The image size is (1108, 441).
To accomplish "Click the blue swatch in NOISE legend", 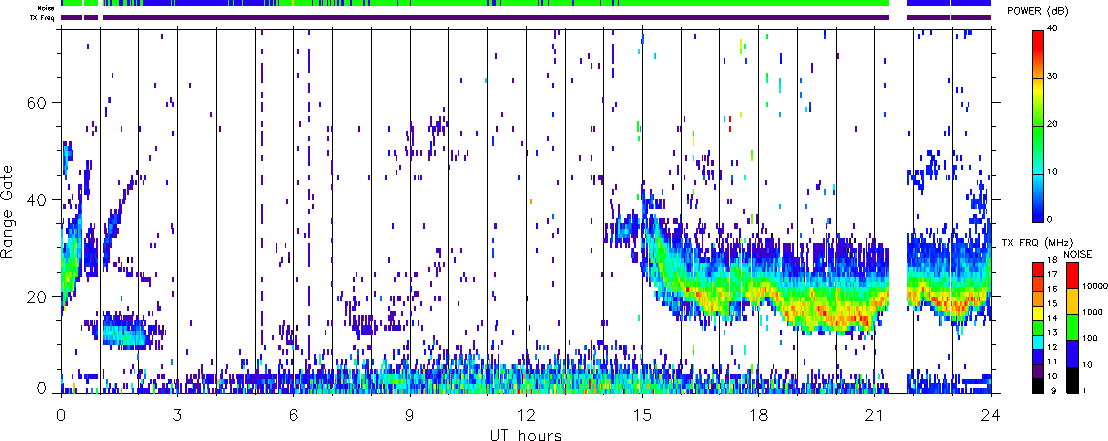I will point(1072,353).
